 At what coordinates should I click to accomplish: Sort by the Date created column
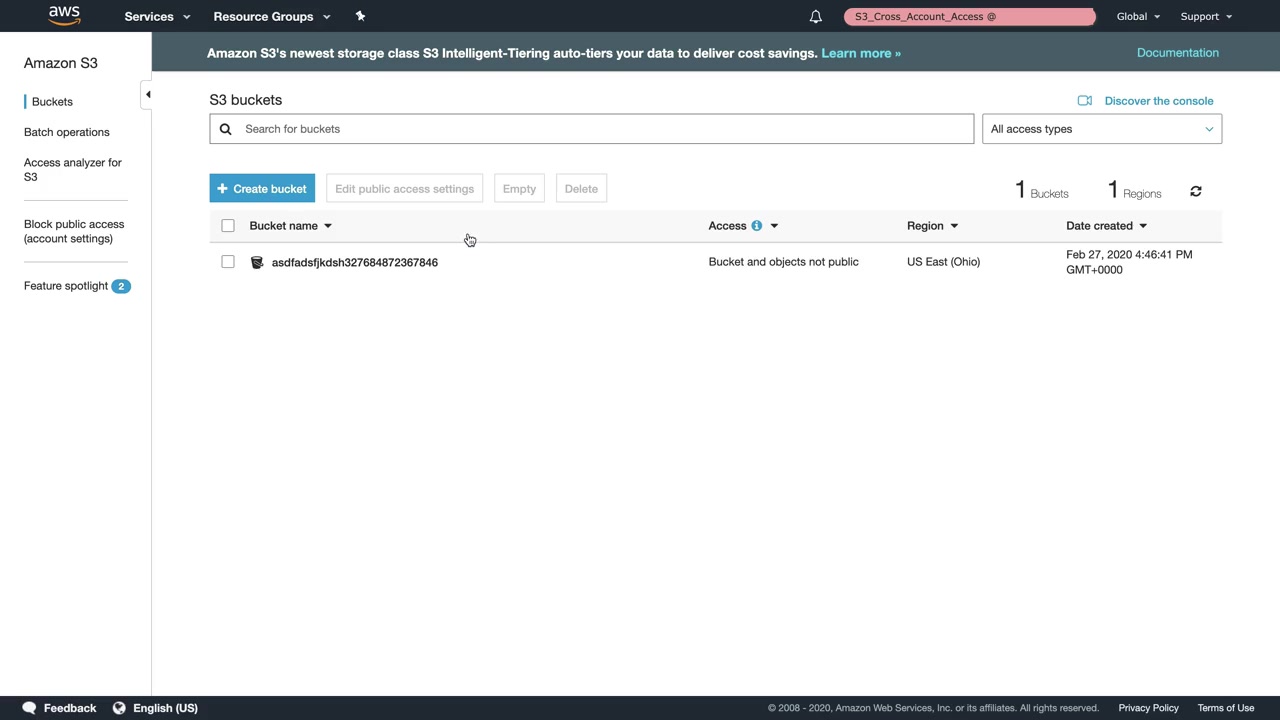1106,226
